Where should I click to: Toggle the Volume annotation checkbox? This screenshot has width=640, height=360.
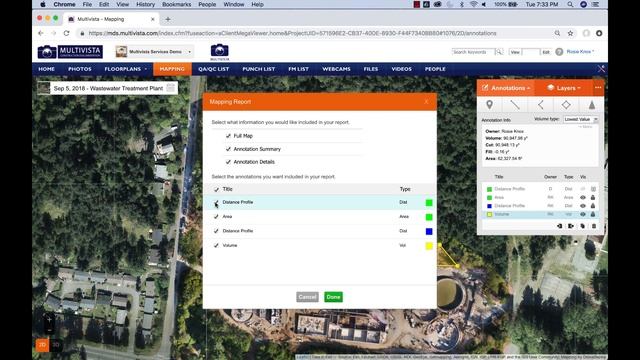coord(216,245)
